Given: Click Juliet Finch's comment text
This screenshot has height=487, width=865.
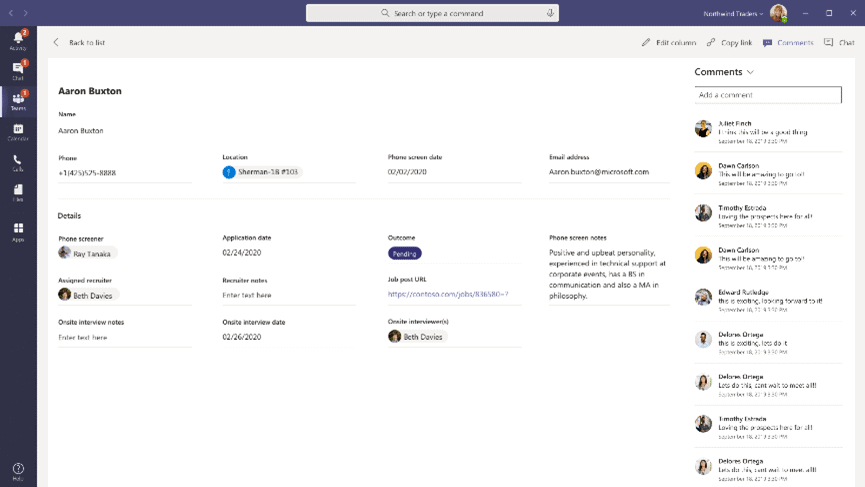Looking at the screenshot, I should tap(763, 132).
